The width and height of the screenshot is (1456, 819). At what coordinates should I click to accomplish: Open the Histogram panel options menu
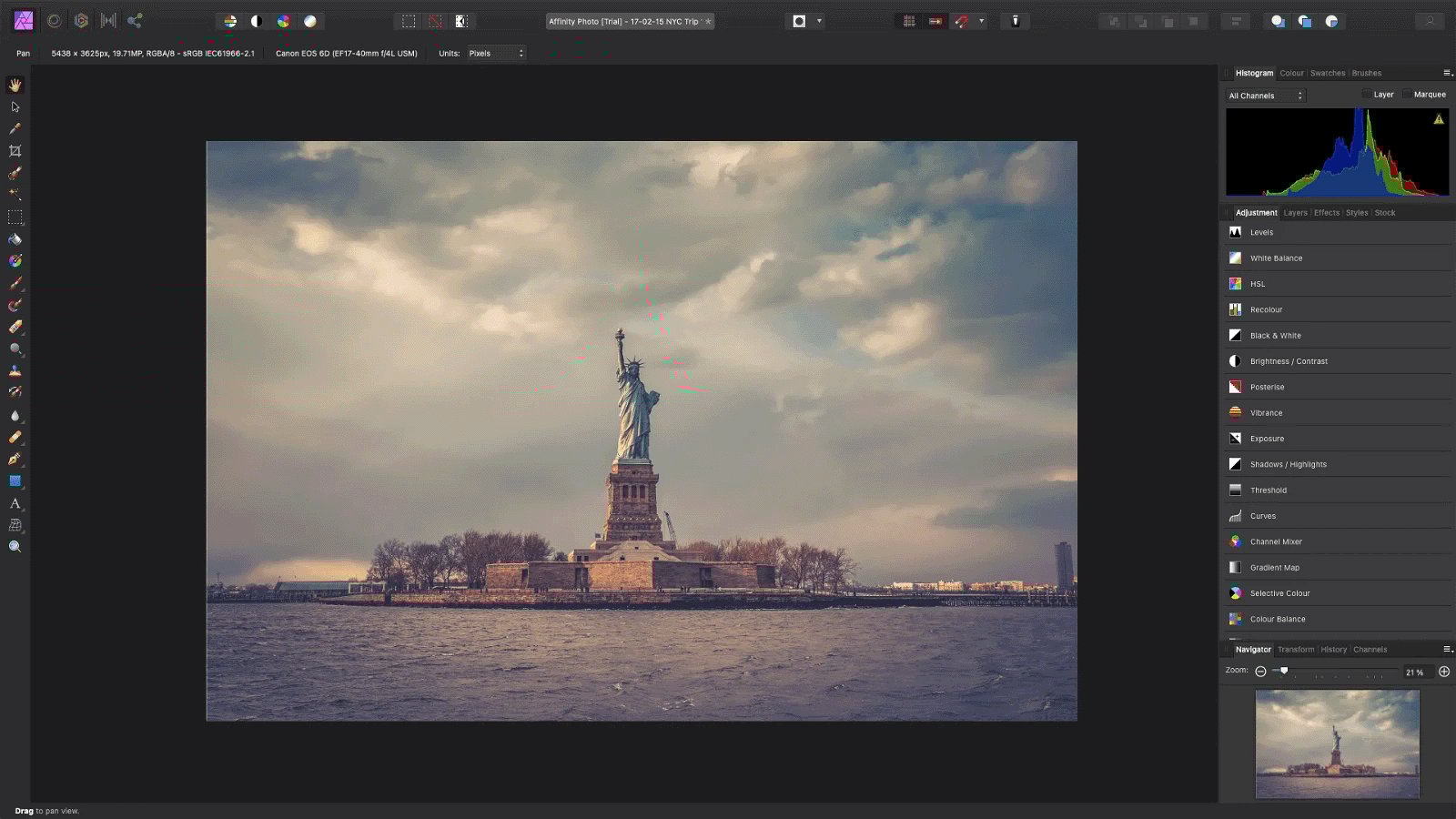(1447, 73)
